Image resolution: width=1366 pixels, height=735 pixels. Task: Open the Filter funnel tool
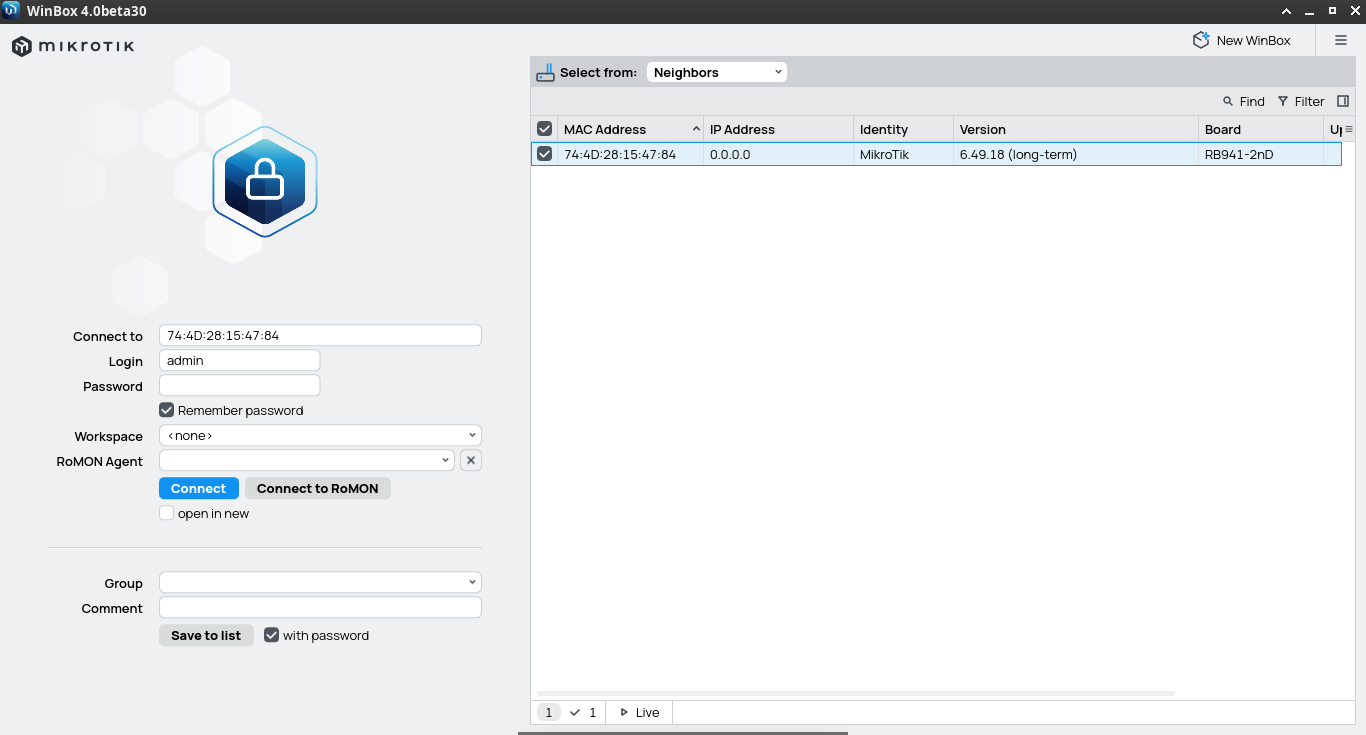1283,101
